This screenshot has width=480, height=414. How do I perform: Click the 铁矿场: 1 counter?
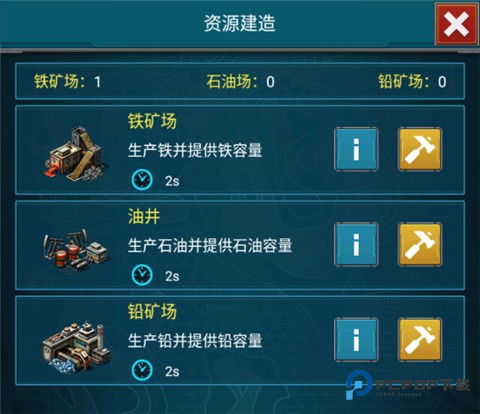pyautogui.click(x=68, y=82)
